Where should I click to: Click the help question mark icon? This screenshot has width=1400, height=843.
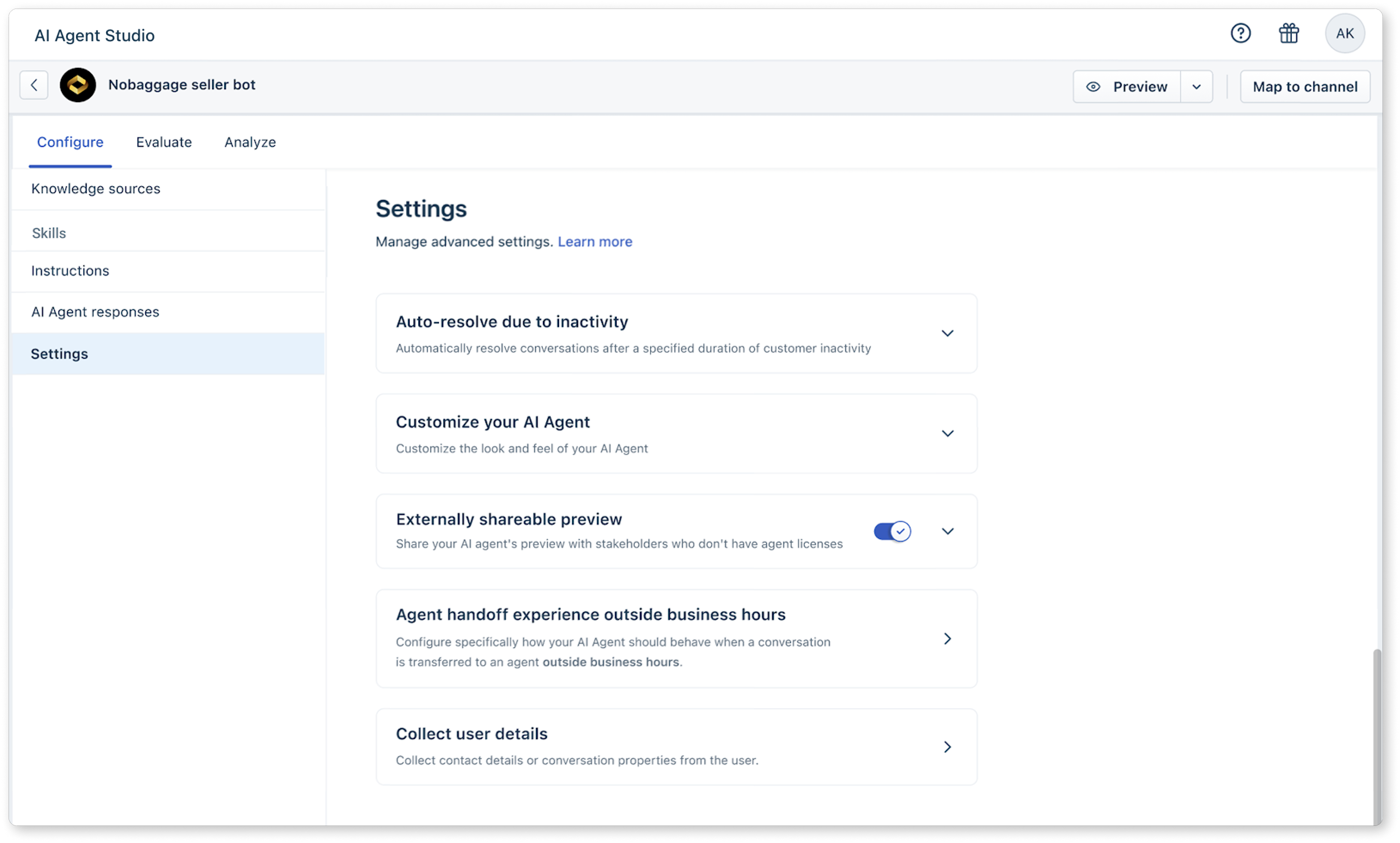1240,33
